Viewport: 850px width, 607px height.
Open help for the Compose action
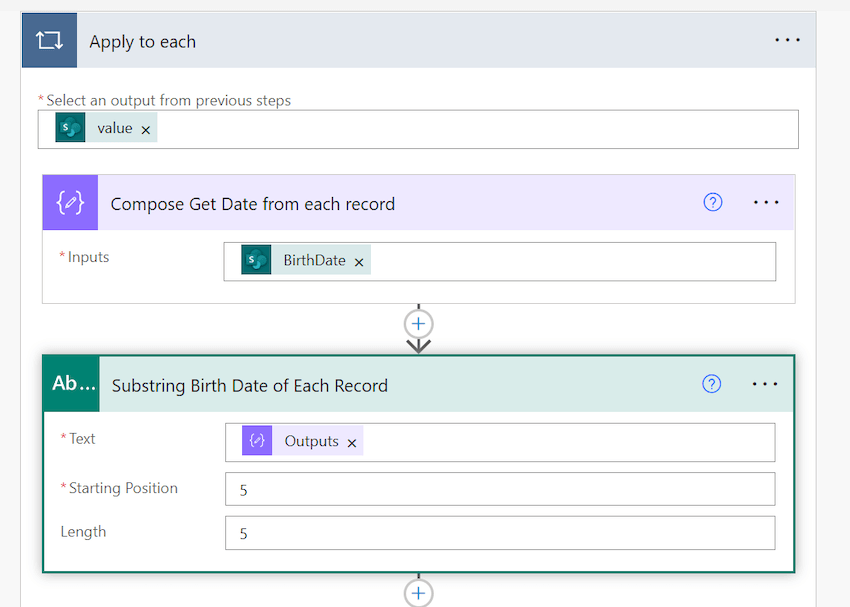[712, 202]
